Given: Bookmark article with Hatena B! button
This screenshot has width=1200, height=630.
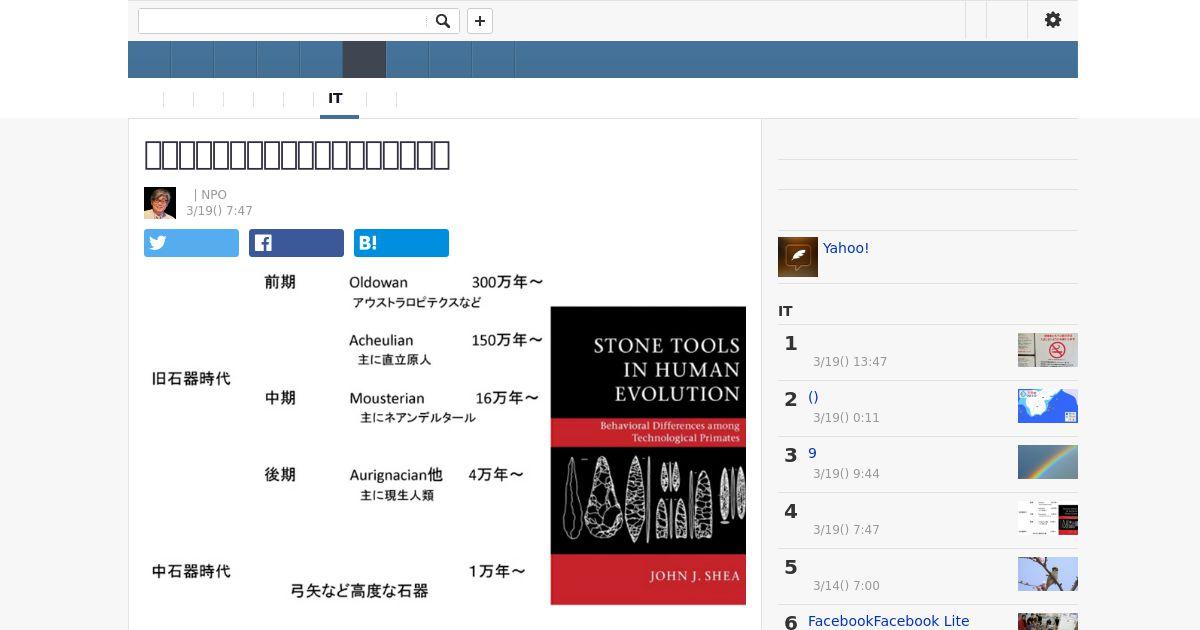Looking at the screenshot, I should pyautogui.click(x=401, y=243).
